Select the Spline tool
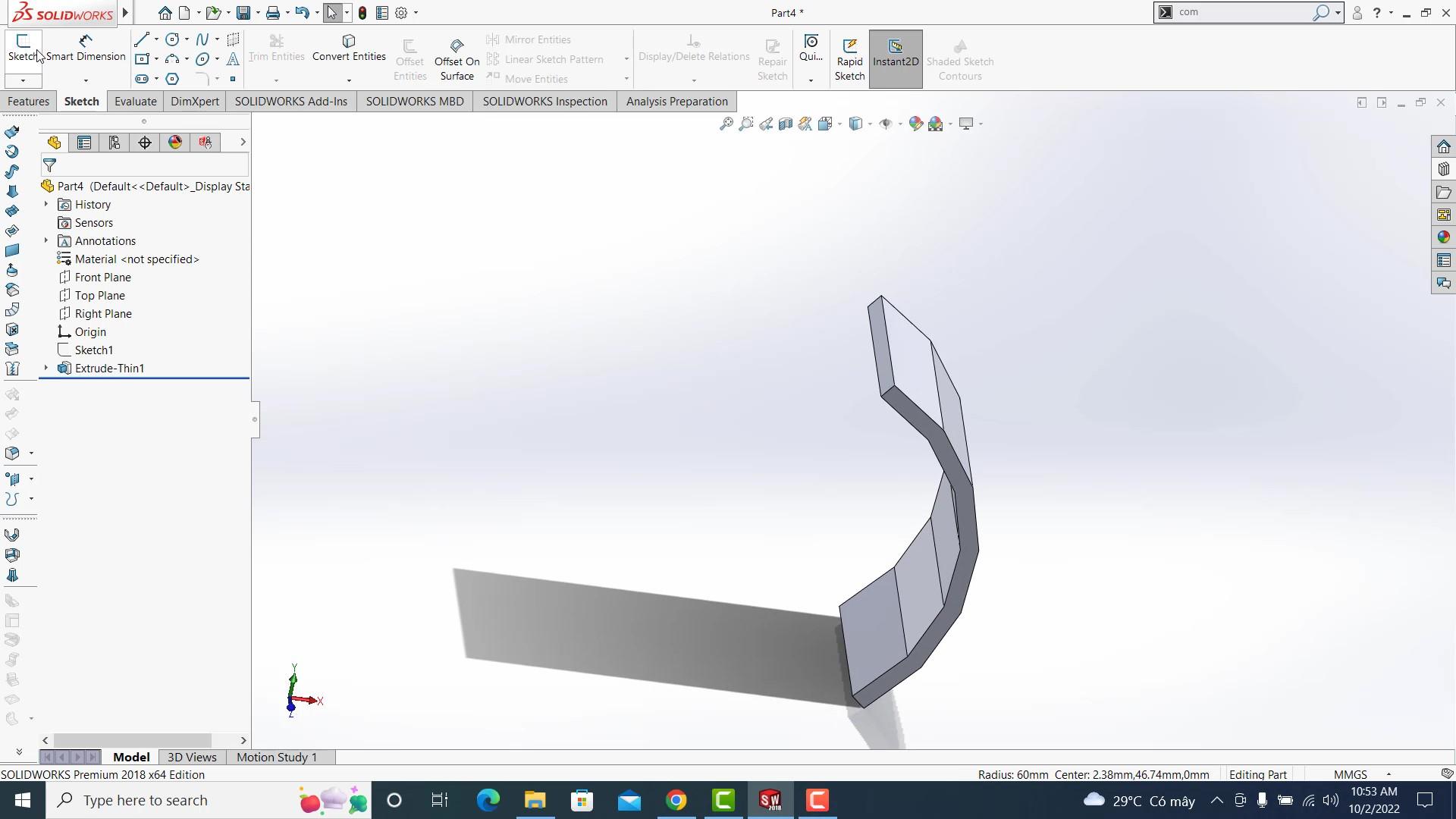The height and width of the screenshot is (819, 1456). [201, 39]
